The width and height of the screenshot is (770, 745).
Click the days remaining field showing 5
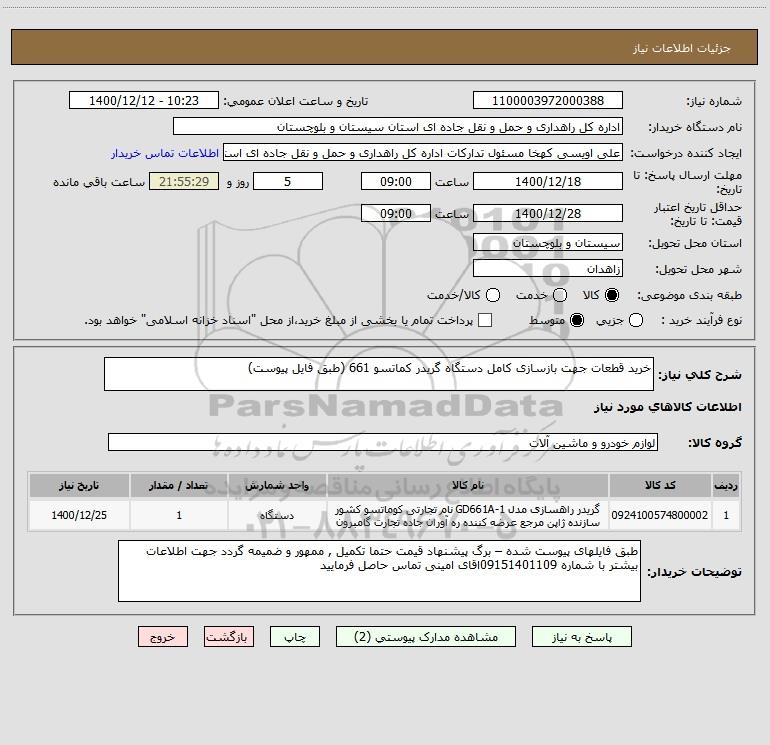tap(288, 181)
